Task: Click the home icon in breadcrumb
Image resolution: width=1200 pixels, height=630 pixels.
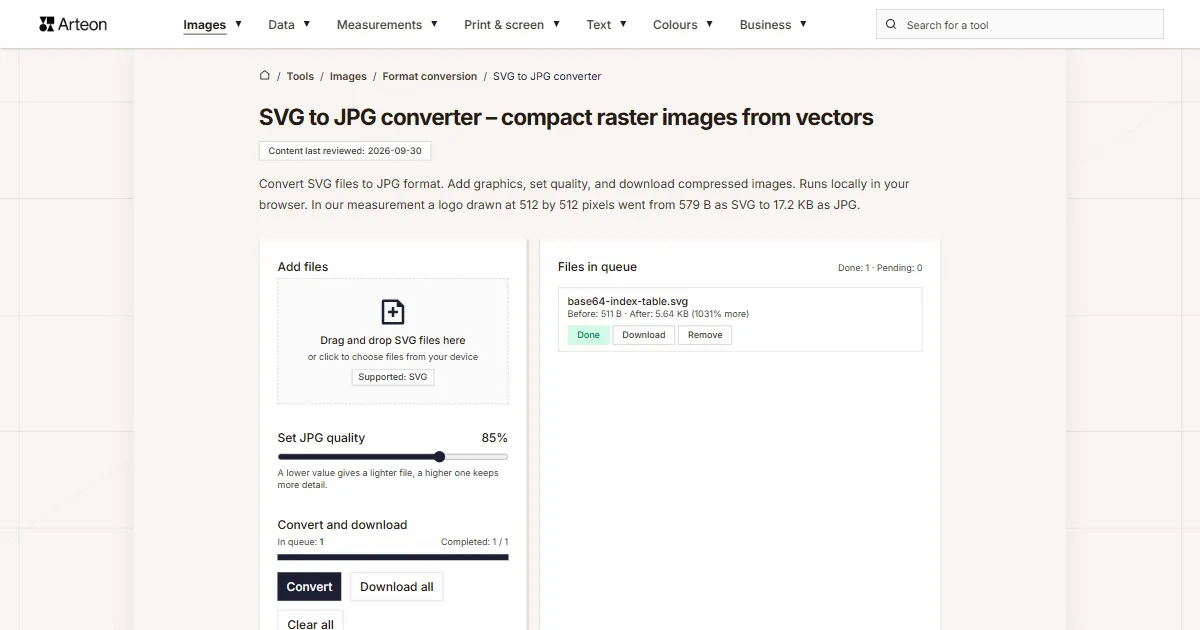Action: (265, 75)
